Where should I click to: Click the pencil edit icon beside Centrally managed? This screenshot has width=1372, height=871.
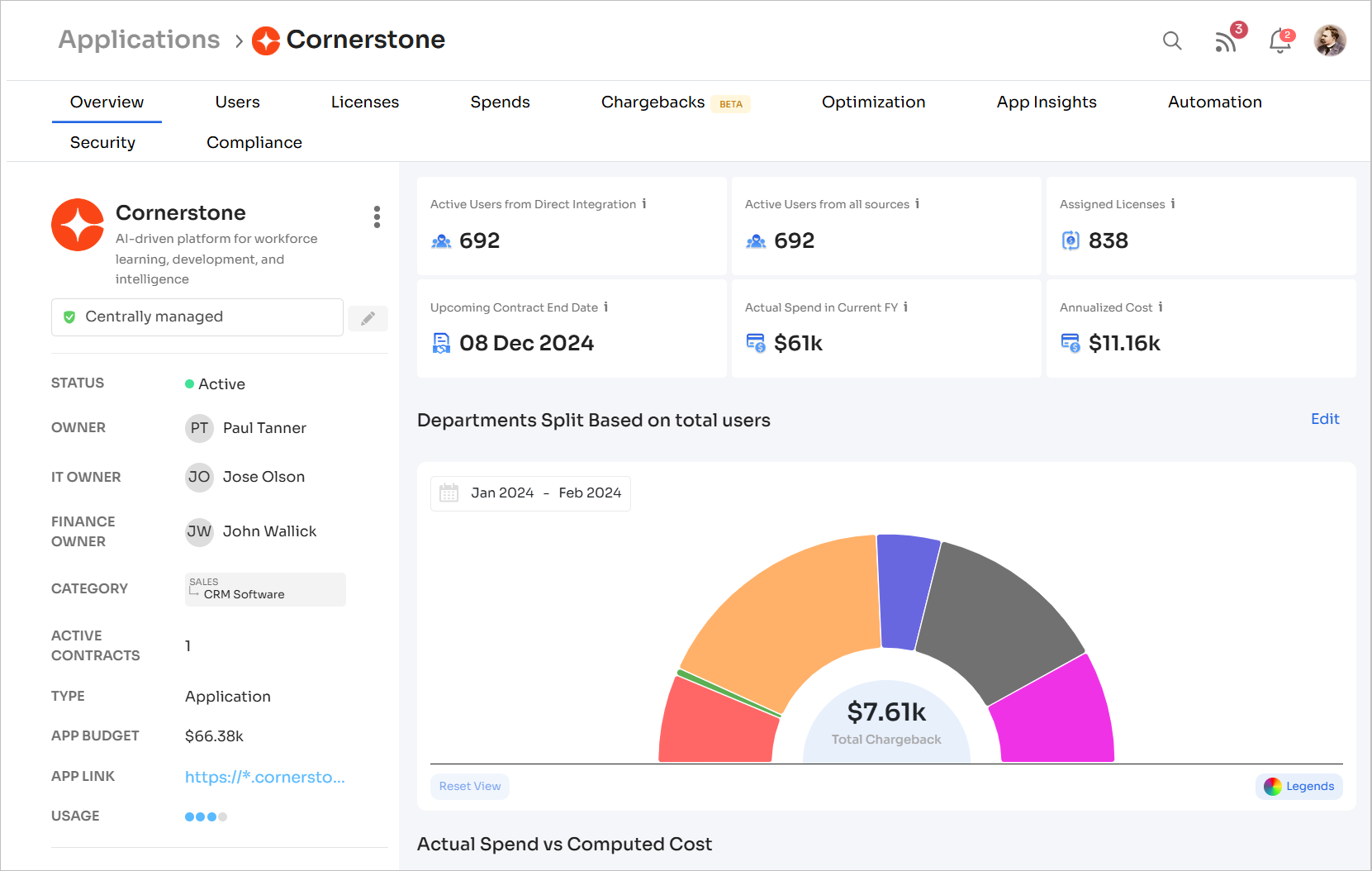coord(368,318)
